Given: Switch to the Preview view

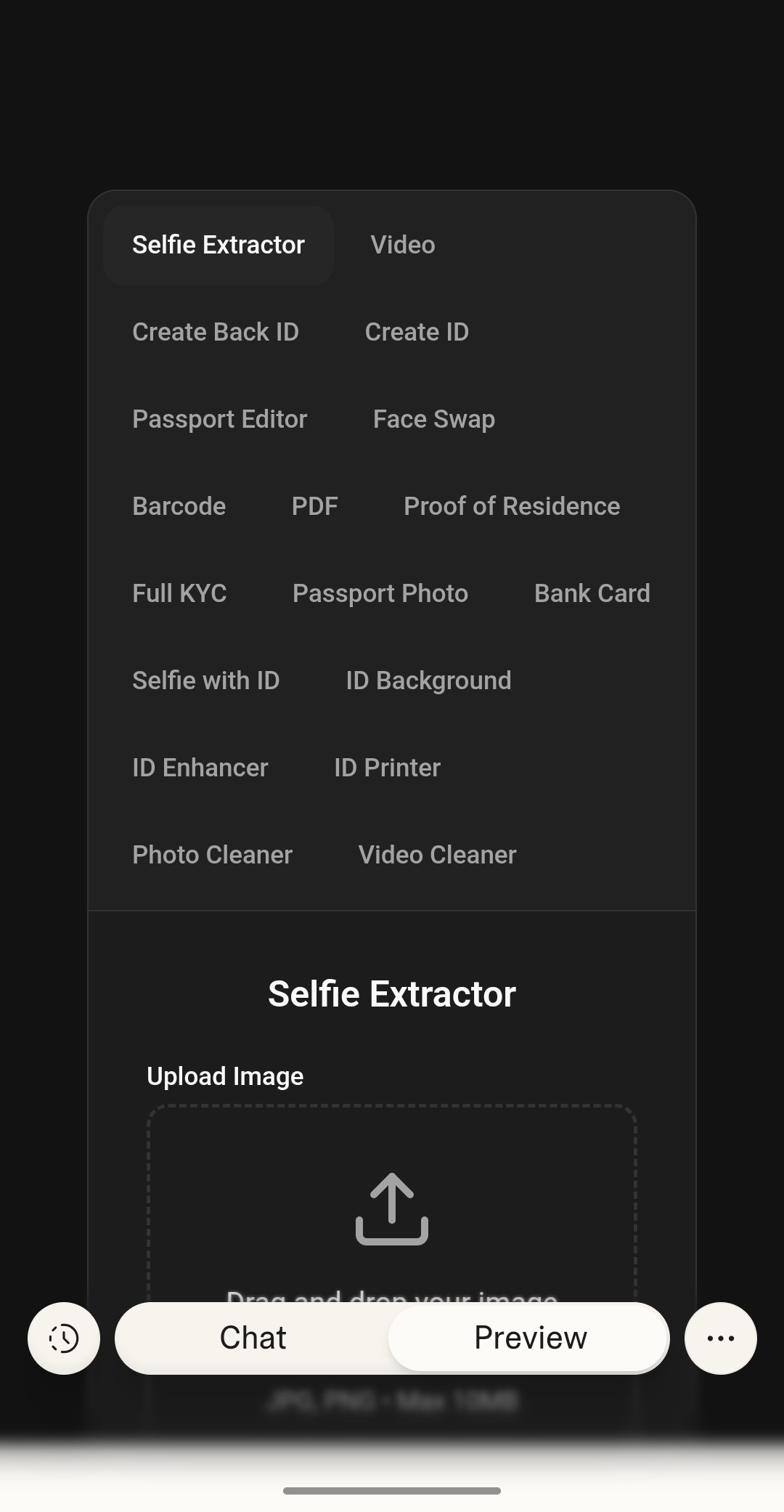Looking at the screenshot, I should click(x=530, y=1338).
